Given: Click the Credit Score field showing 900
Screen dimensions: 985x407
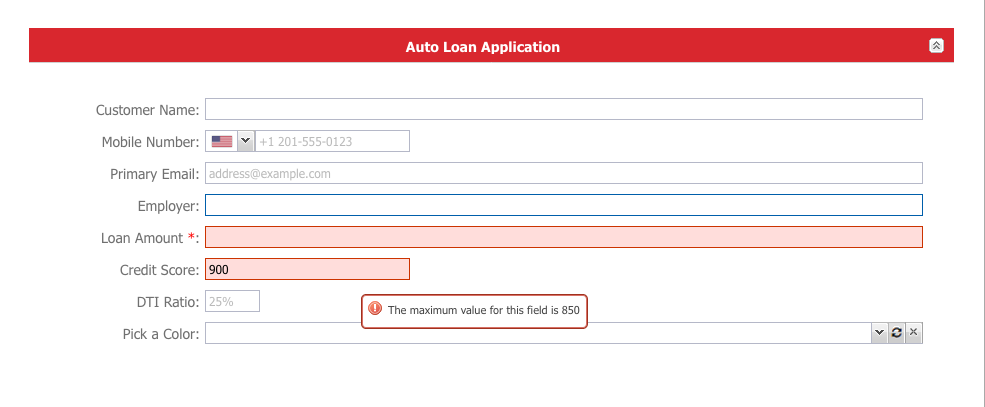Looking at the screenshot, I should coord(307,269).
